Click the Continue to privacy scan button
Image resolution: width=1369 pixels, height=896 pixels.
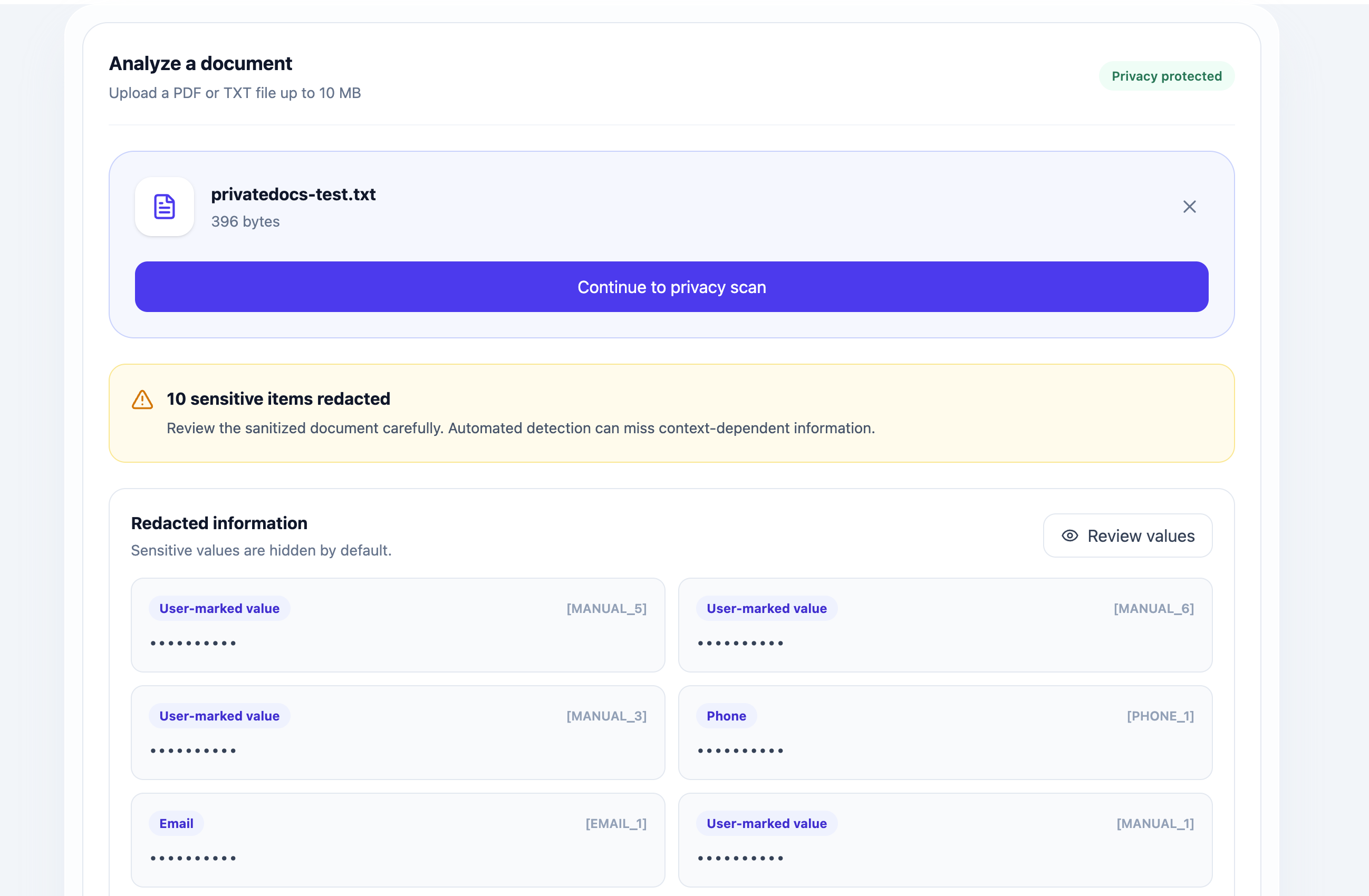[671, 287]
